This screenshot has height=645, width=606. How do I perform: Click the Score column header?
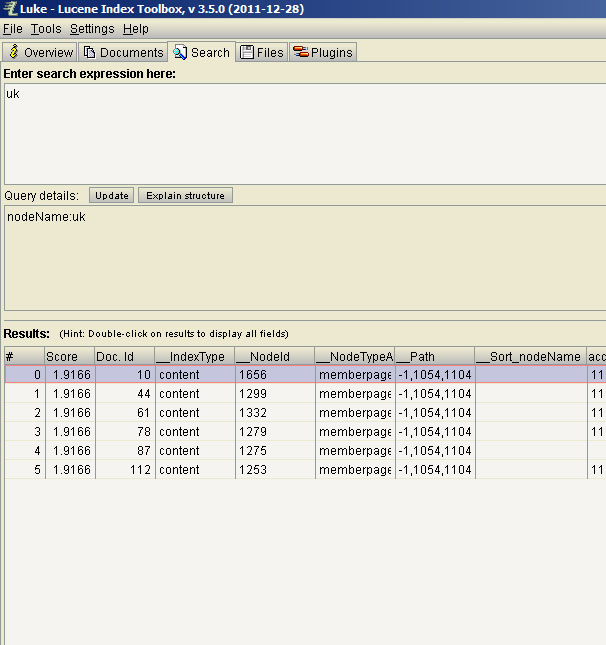pyautogui.click(x=69, y=356)
